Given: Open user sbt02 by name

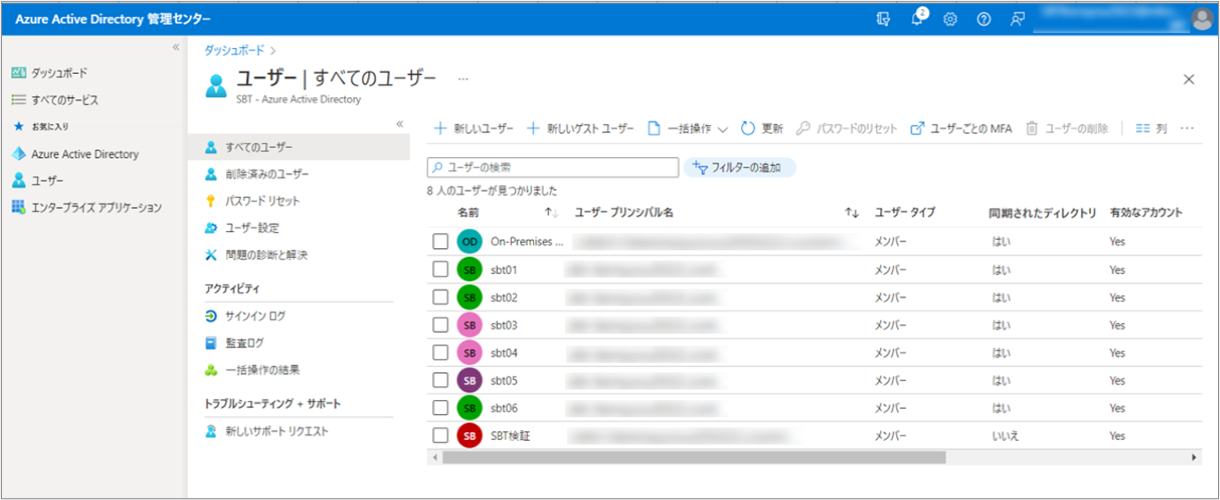Looking at the screenshot, I should coord(504,297).
